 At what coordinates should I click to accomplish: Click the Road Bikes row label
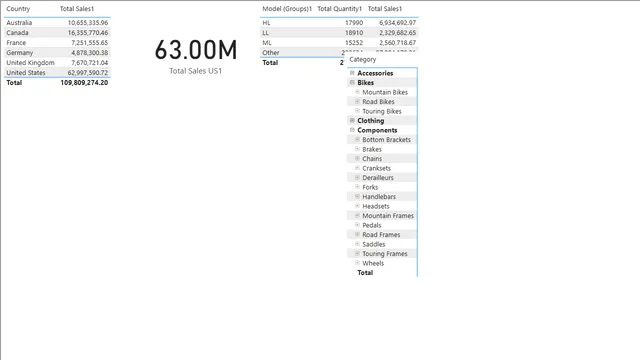378,102
